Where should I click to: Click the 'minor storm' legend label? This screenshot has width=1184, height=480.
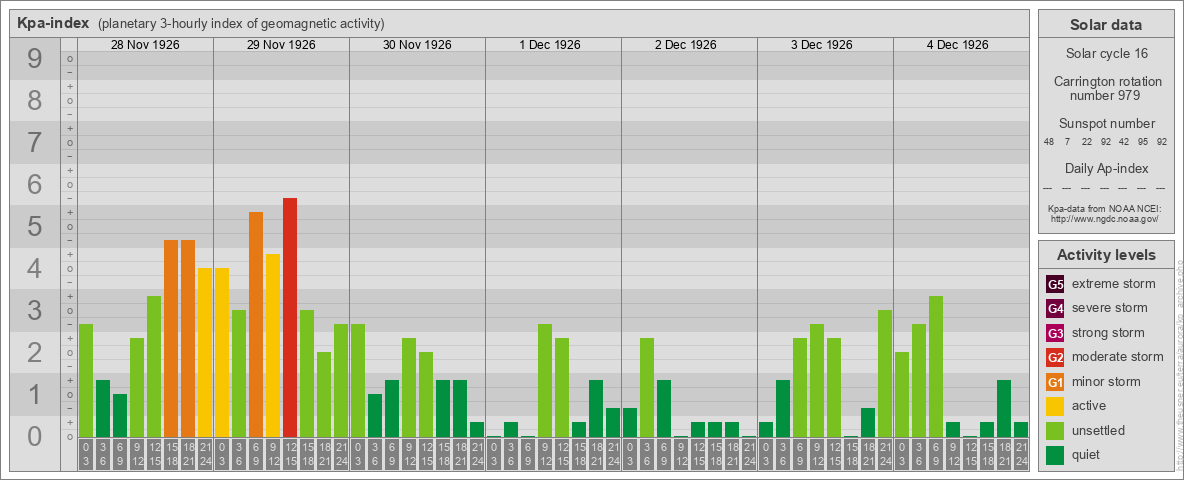click(x=1106, y=382)
